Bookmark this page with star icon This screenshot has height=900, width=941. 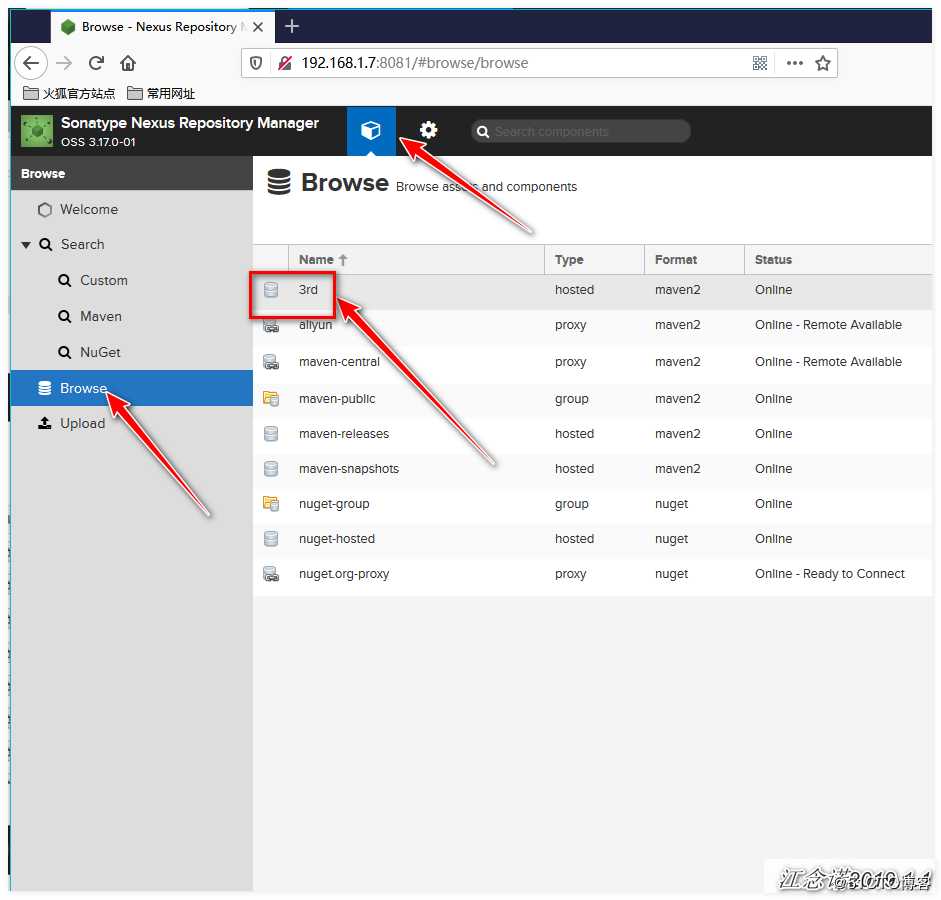[823, 63]
